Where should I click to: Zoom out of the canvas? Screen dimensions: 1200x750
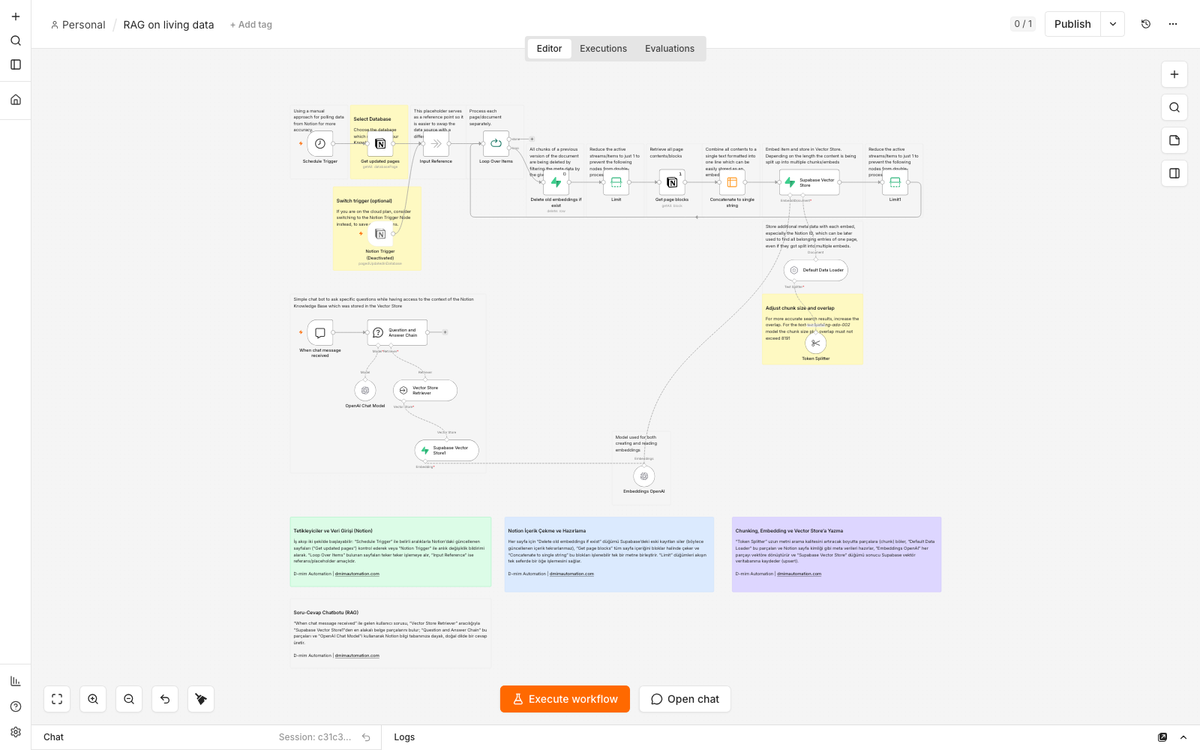coord(129,699)
